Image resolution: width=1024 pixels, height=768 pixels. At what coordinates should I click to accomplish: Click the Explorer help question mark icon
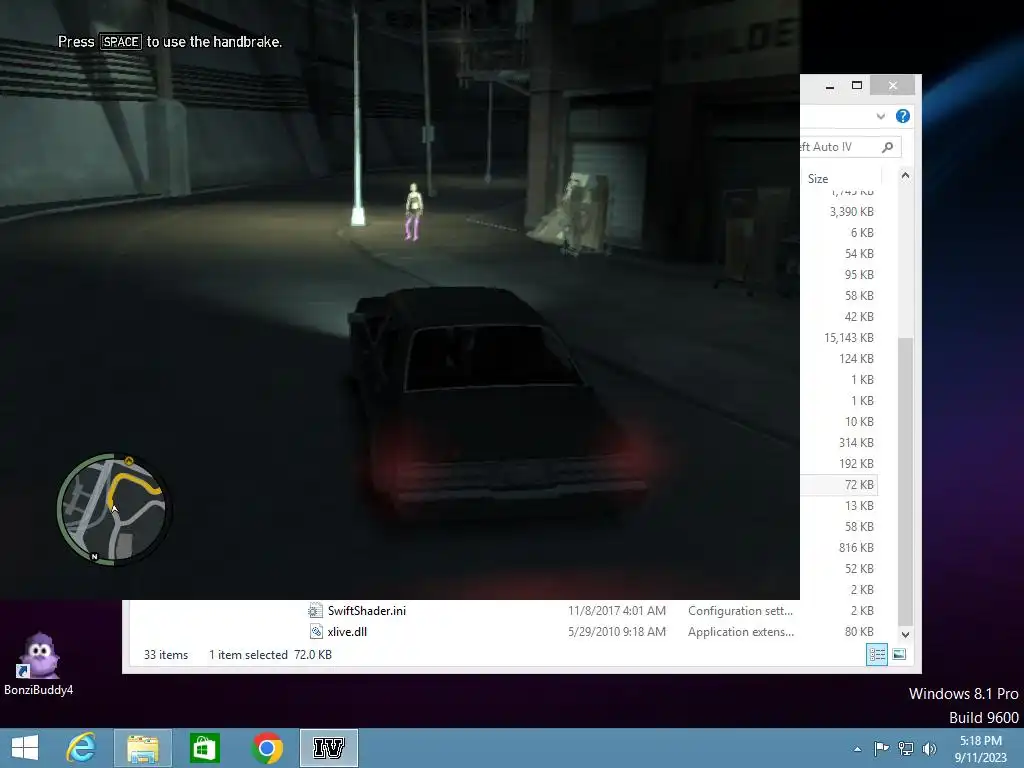click(x=903, y=116)
